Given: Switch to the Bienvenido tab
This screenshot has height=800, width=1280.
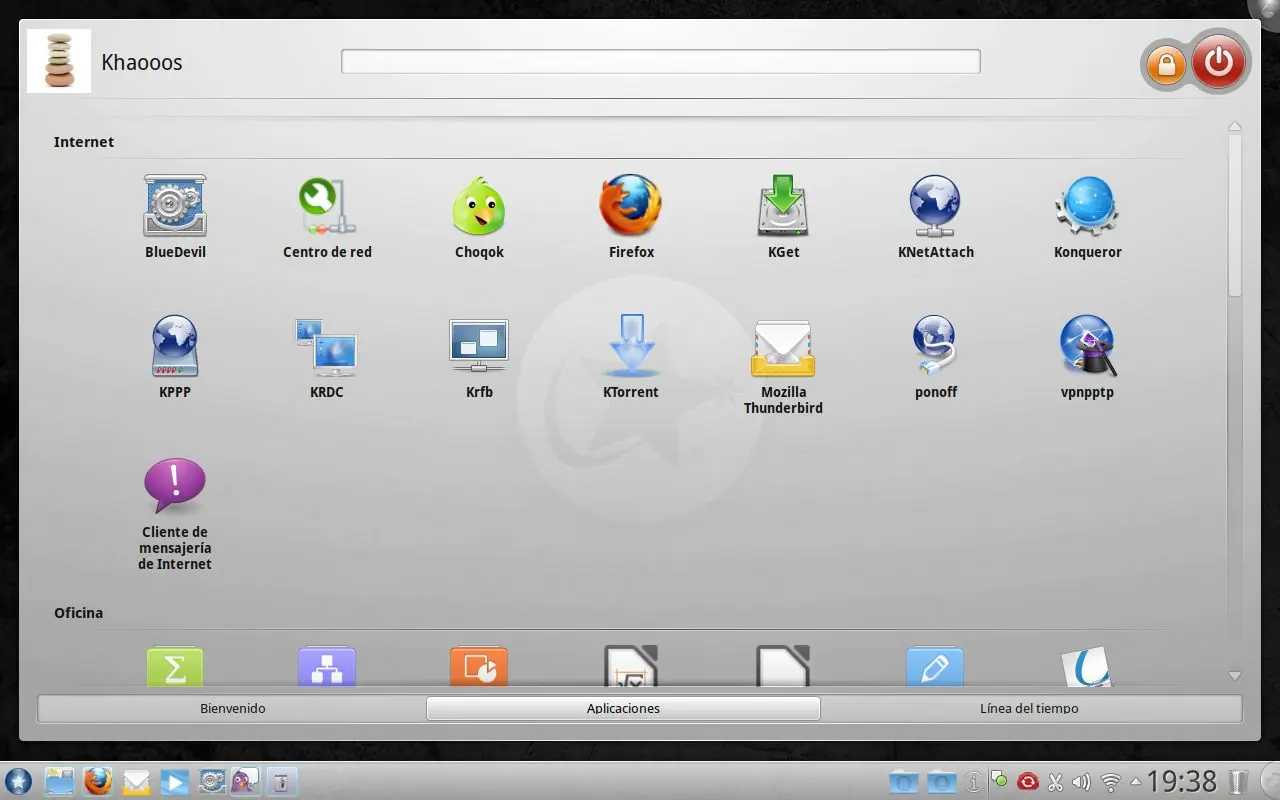Looking at the screenshot, I should pyautogui.click(x=232, y=708).
